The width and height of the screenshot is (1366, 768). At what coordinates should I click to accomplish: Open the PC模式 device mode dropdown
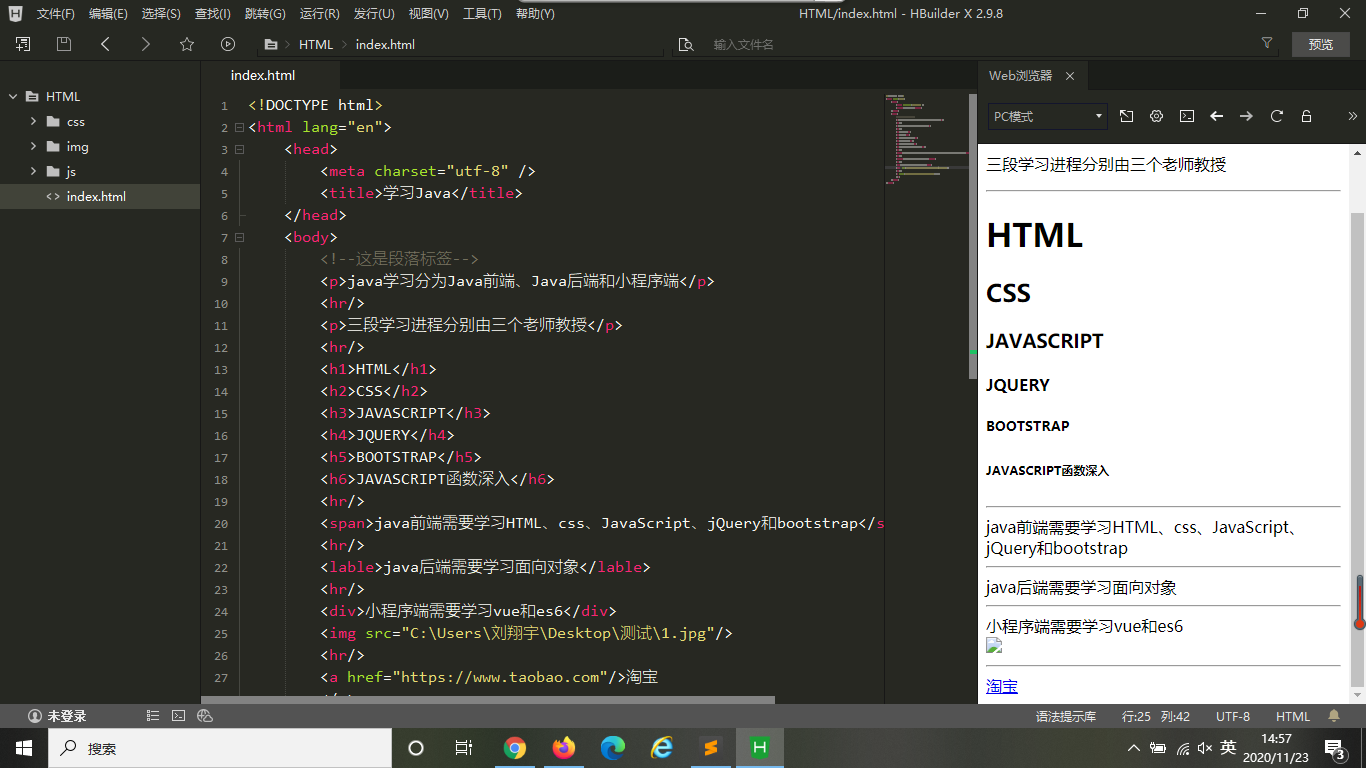coord(1047,117)
